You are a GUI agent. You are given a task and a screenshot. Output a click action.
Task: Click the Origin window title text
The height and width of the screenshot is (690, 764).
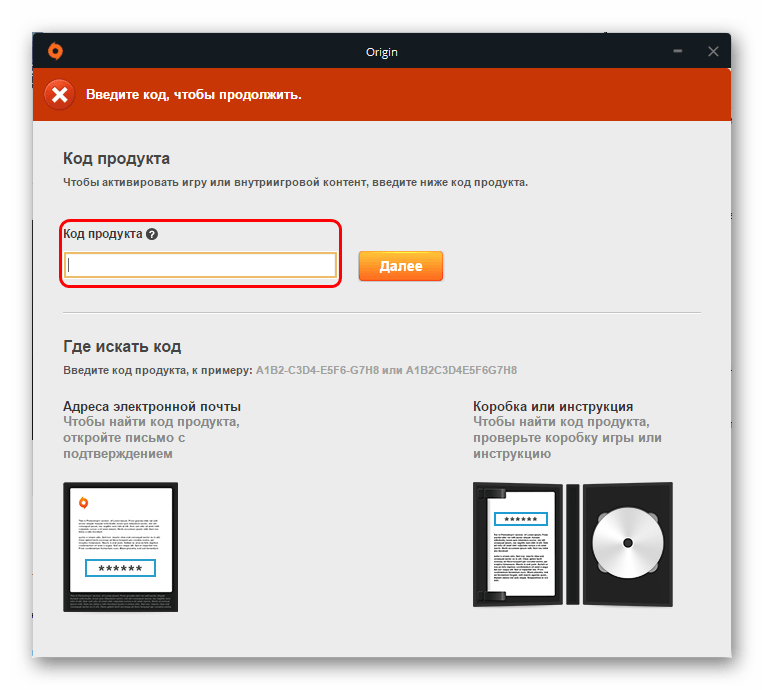click(x=382, y=52)
